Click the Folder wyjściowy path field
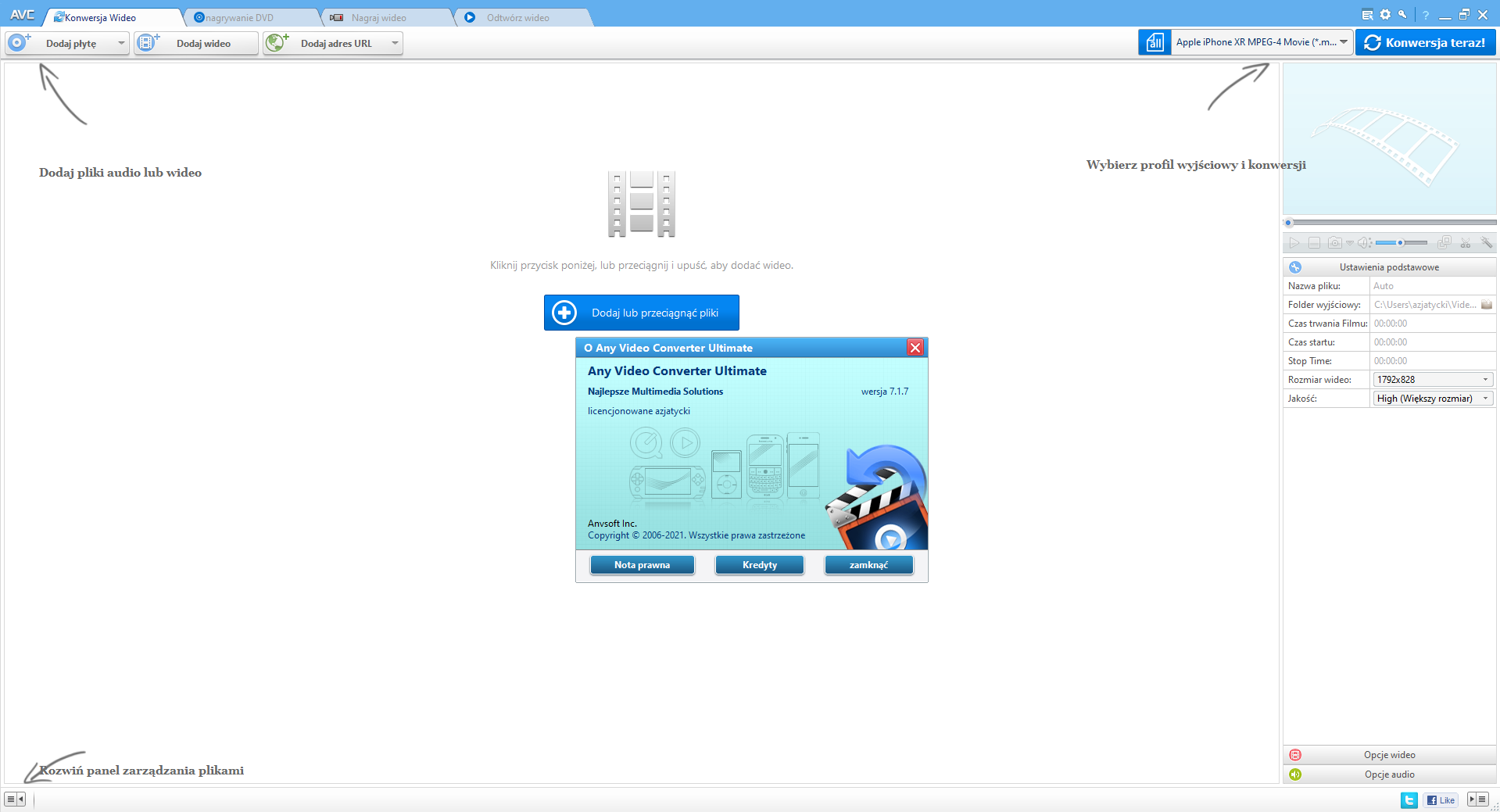Viewport: 1500px width, 812px height. pos(1425,305)
